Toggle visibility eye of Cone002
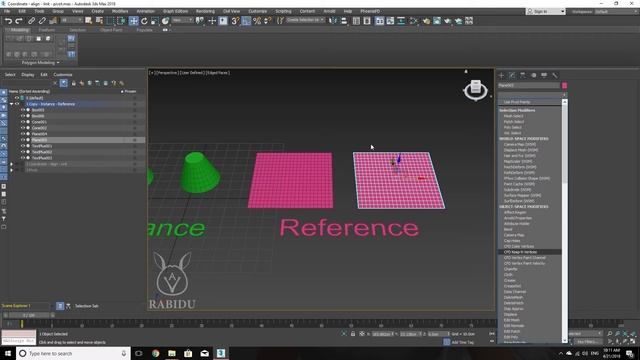640x360 pixels. (23, 128)
